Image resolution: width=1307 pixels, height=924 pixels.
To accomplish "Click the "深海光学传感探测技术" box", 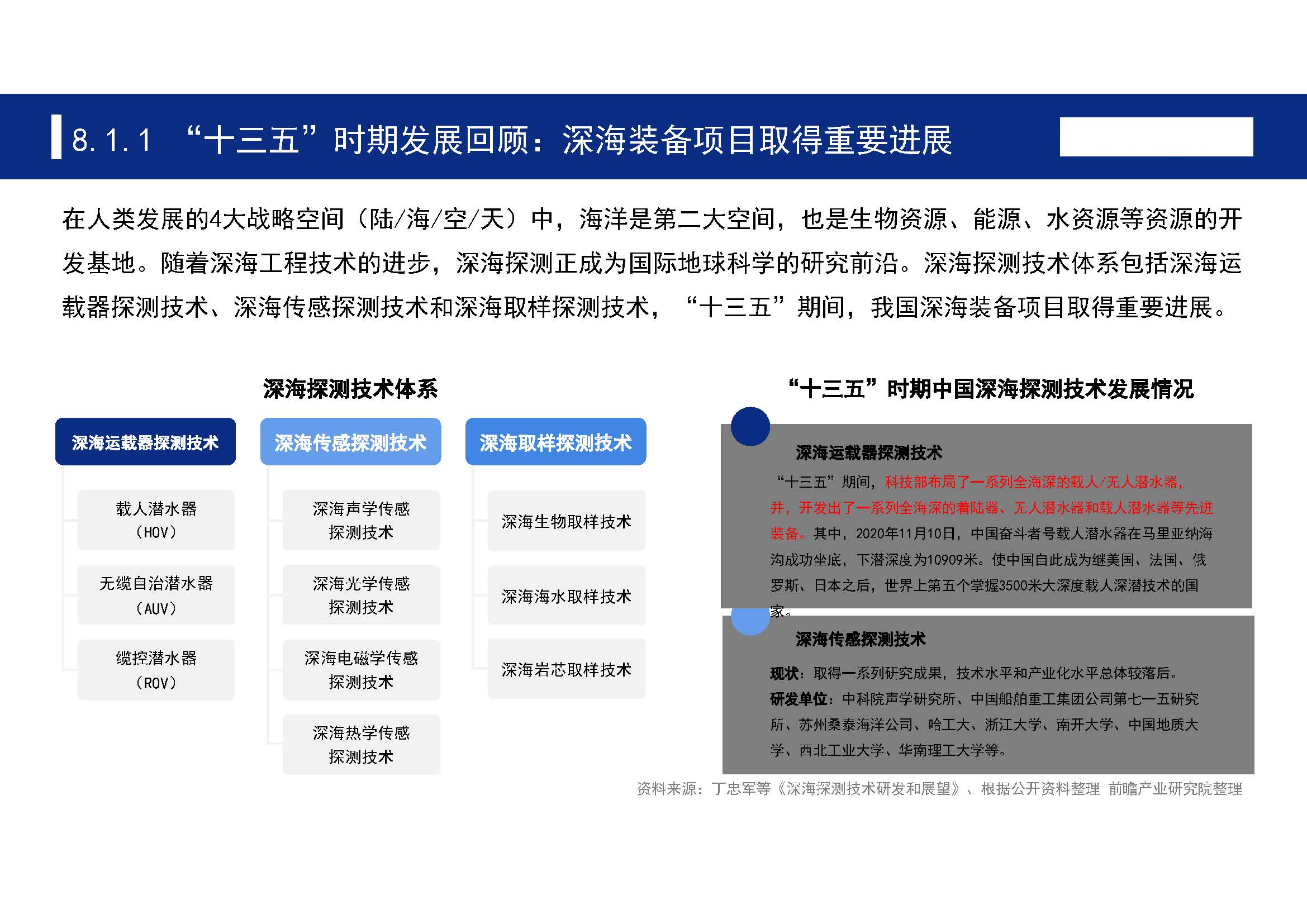I will click(362, 595).
